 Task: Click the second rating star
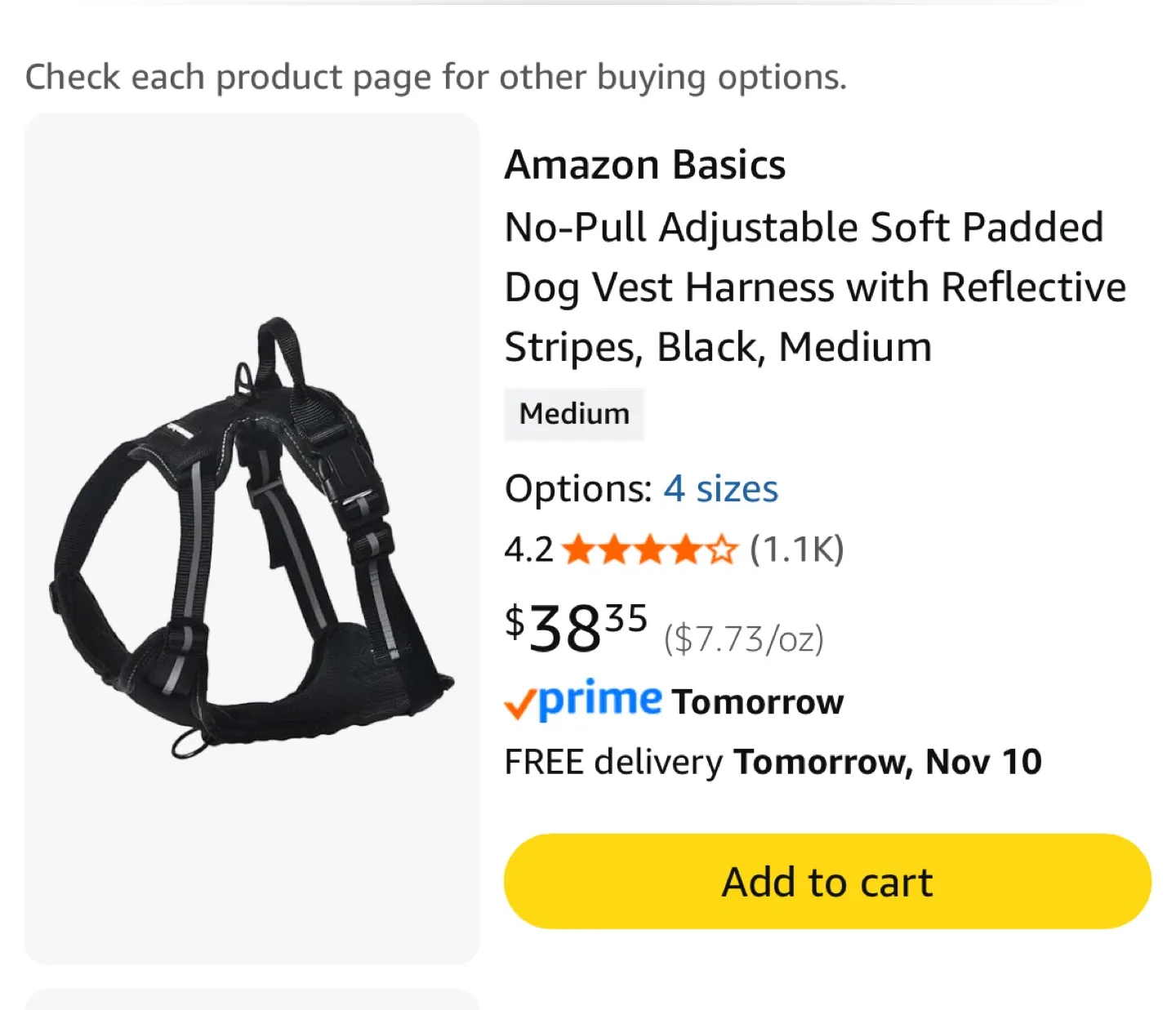612,549
